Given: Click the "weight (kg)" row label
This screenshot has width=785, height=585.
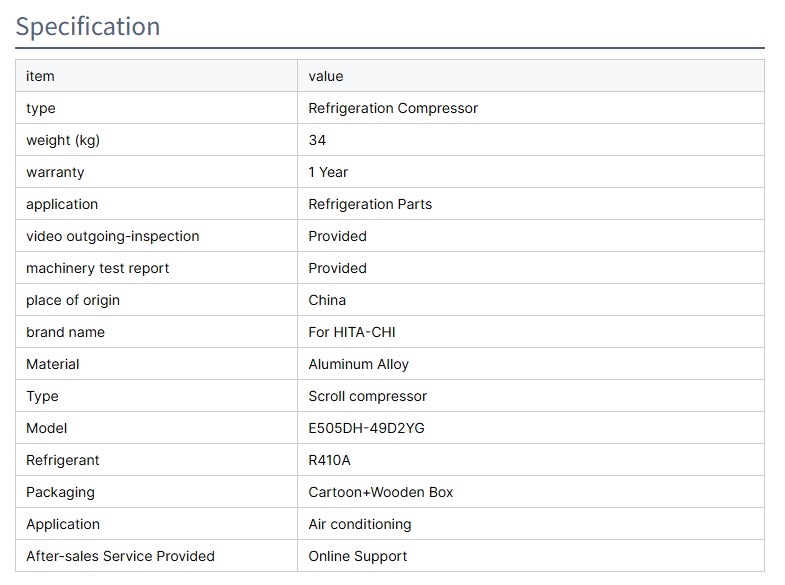Looking at the screenshot, I should 63,140.
